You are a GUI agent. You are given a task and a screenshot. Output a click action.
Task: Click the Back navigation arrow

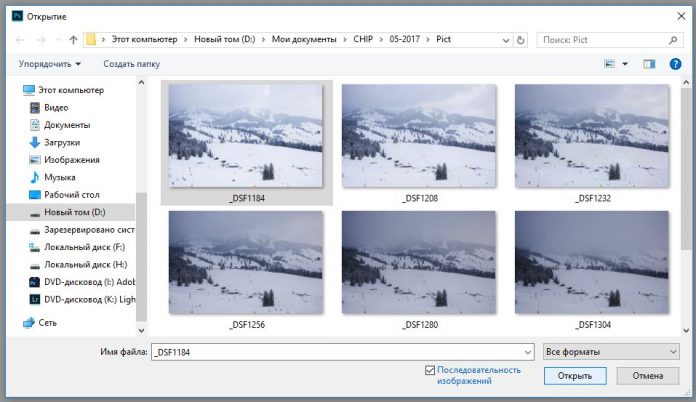pyautogui.click(x=21, y=40)
